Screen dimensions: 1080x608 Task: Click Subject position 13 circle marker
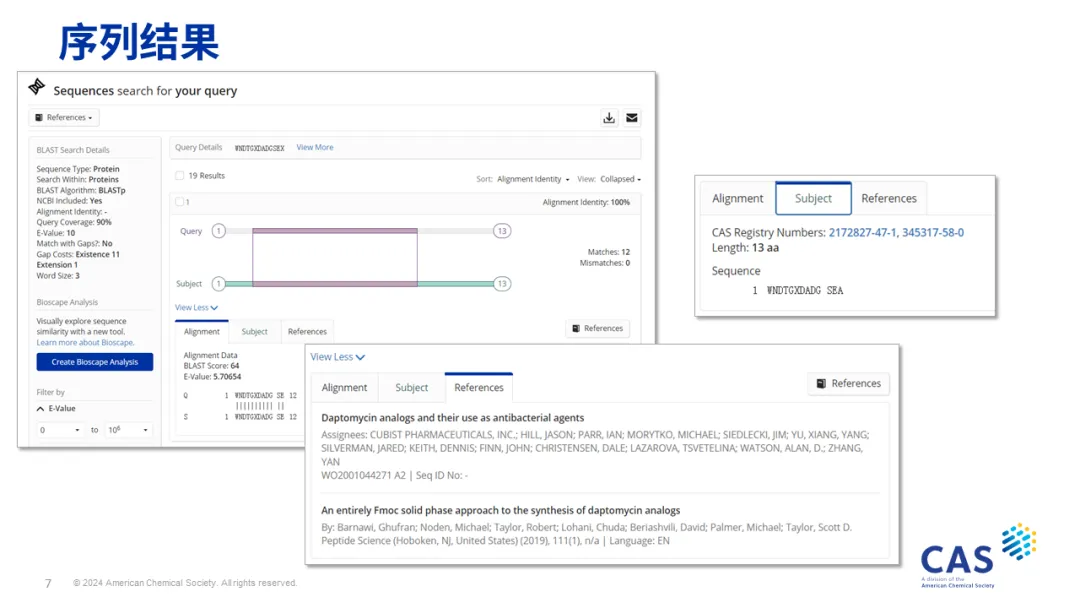(502, 284)
